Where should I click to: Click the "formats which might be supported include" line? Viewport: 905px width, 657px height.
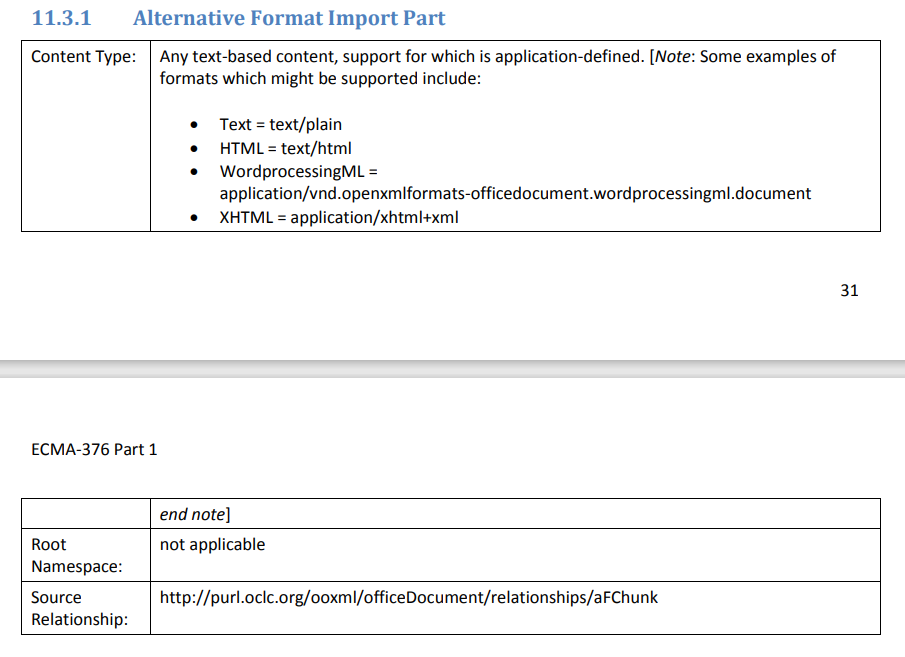pyautogui.click(x=320, y=78)
